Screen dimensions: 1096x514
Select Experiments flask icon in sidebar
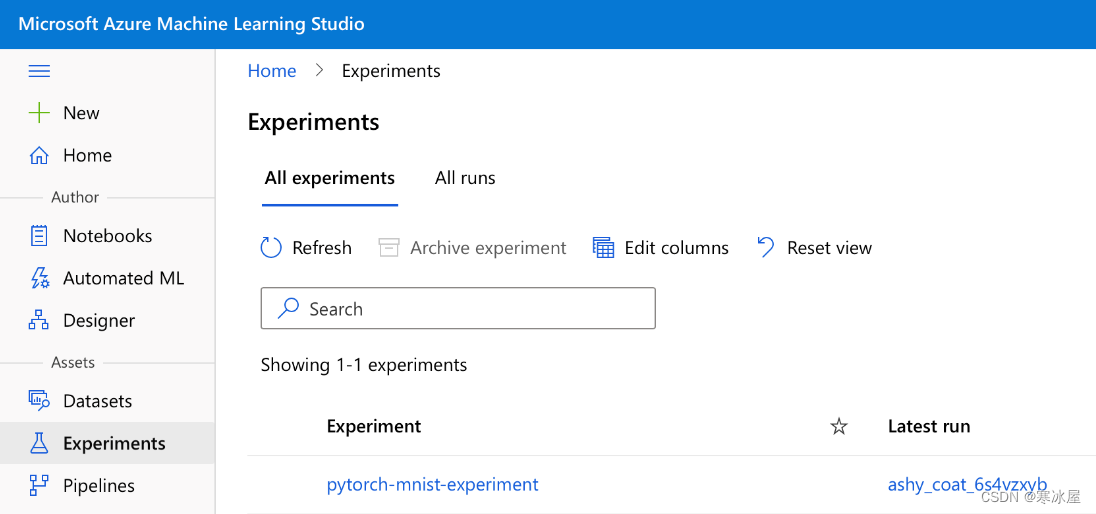pos(39,443)
